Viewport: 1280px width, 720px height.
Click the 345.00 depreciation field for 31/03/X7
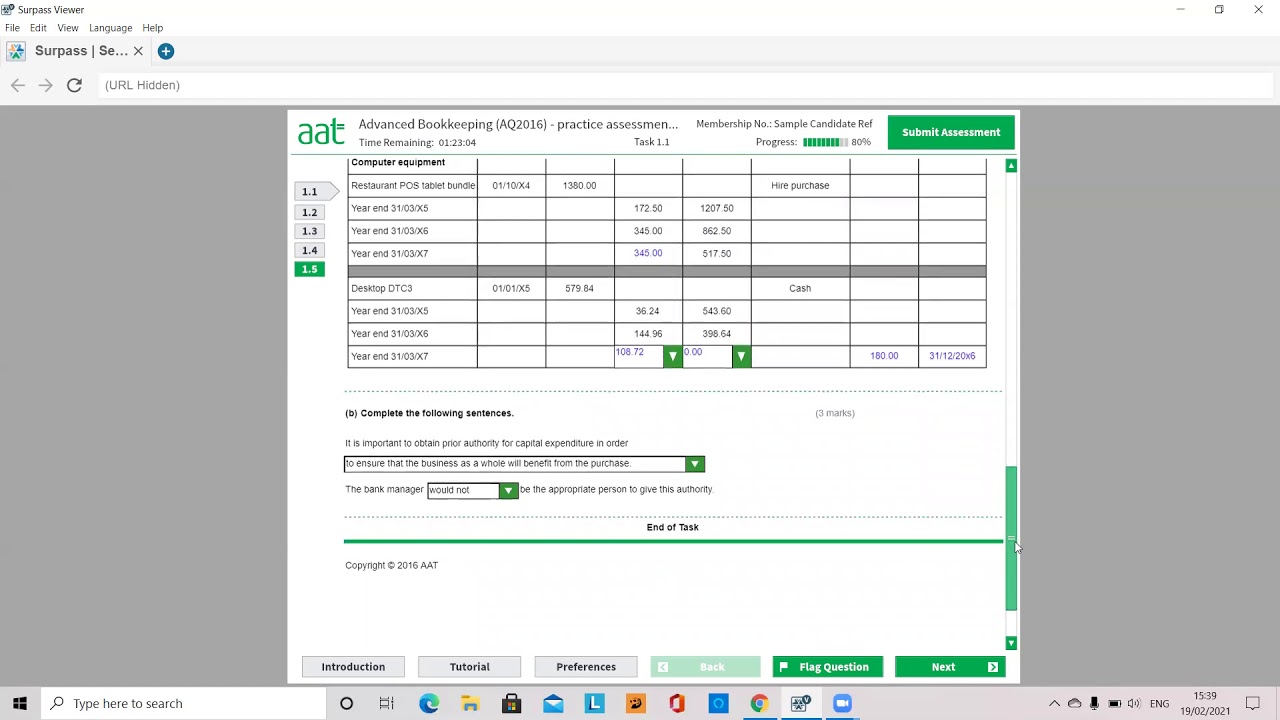[x=648, y=253]
